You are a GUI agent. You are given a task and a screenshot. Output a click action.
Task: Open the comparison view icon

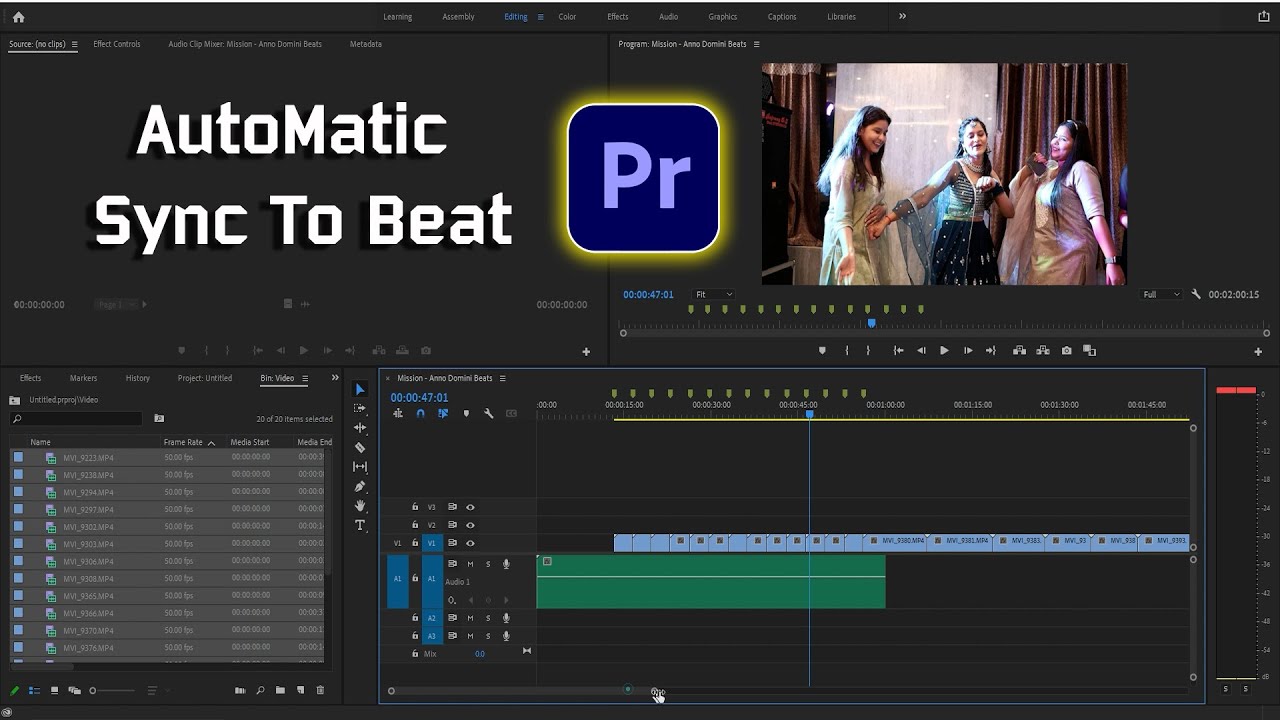1090,351
